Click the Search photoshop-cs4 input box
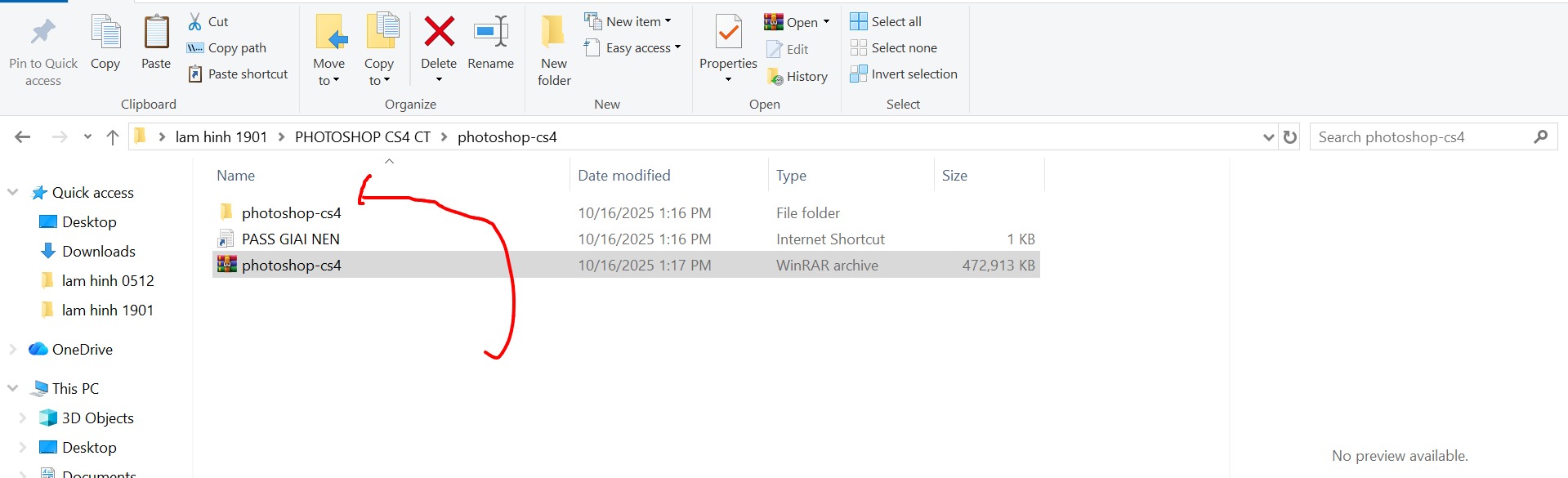The width and height of the screenshot is (1568, 478). [1422, 137]
